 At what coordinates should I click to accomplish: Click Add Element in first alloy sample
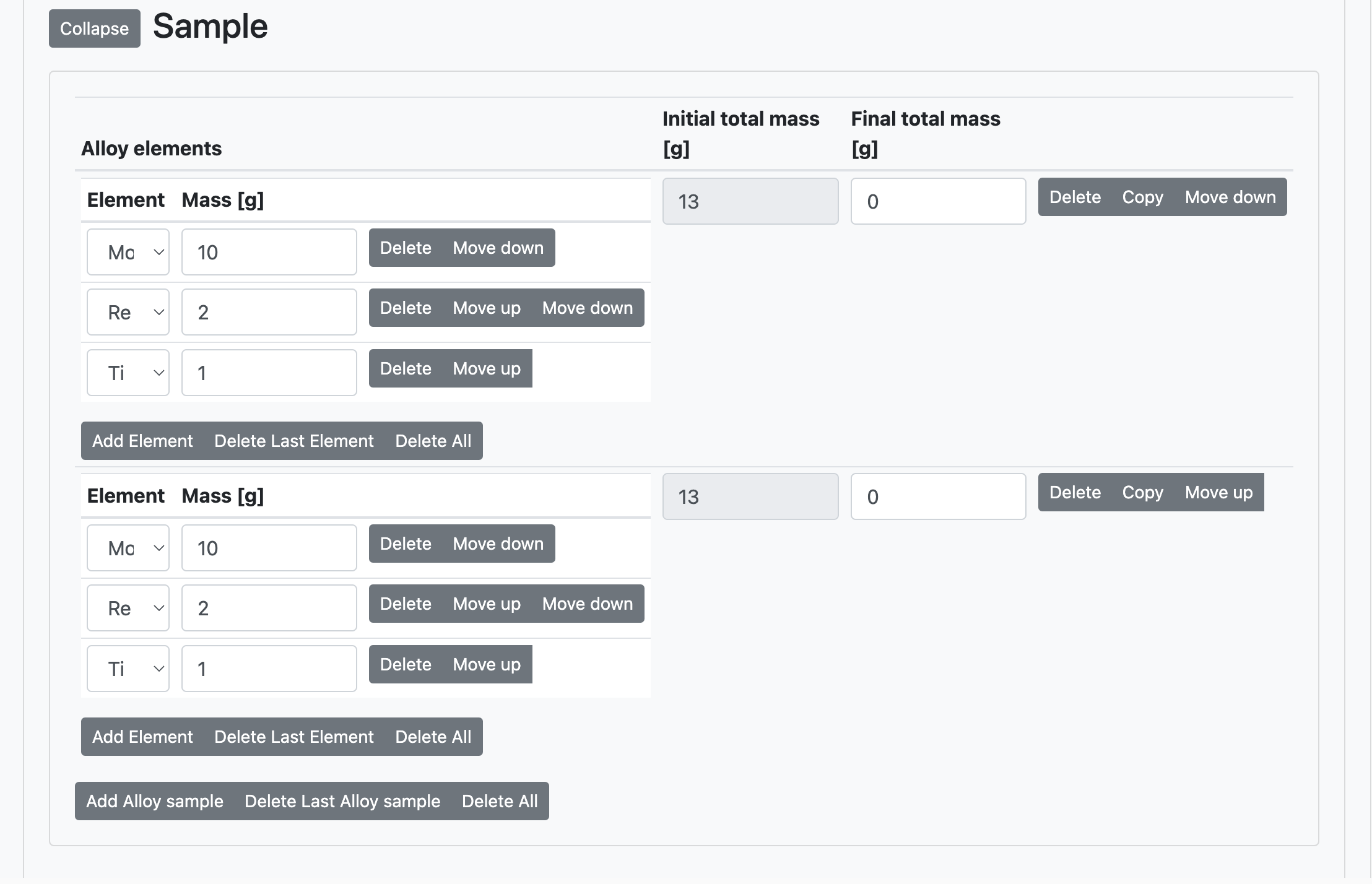pyautogui.click(x=142, y=441)
